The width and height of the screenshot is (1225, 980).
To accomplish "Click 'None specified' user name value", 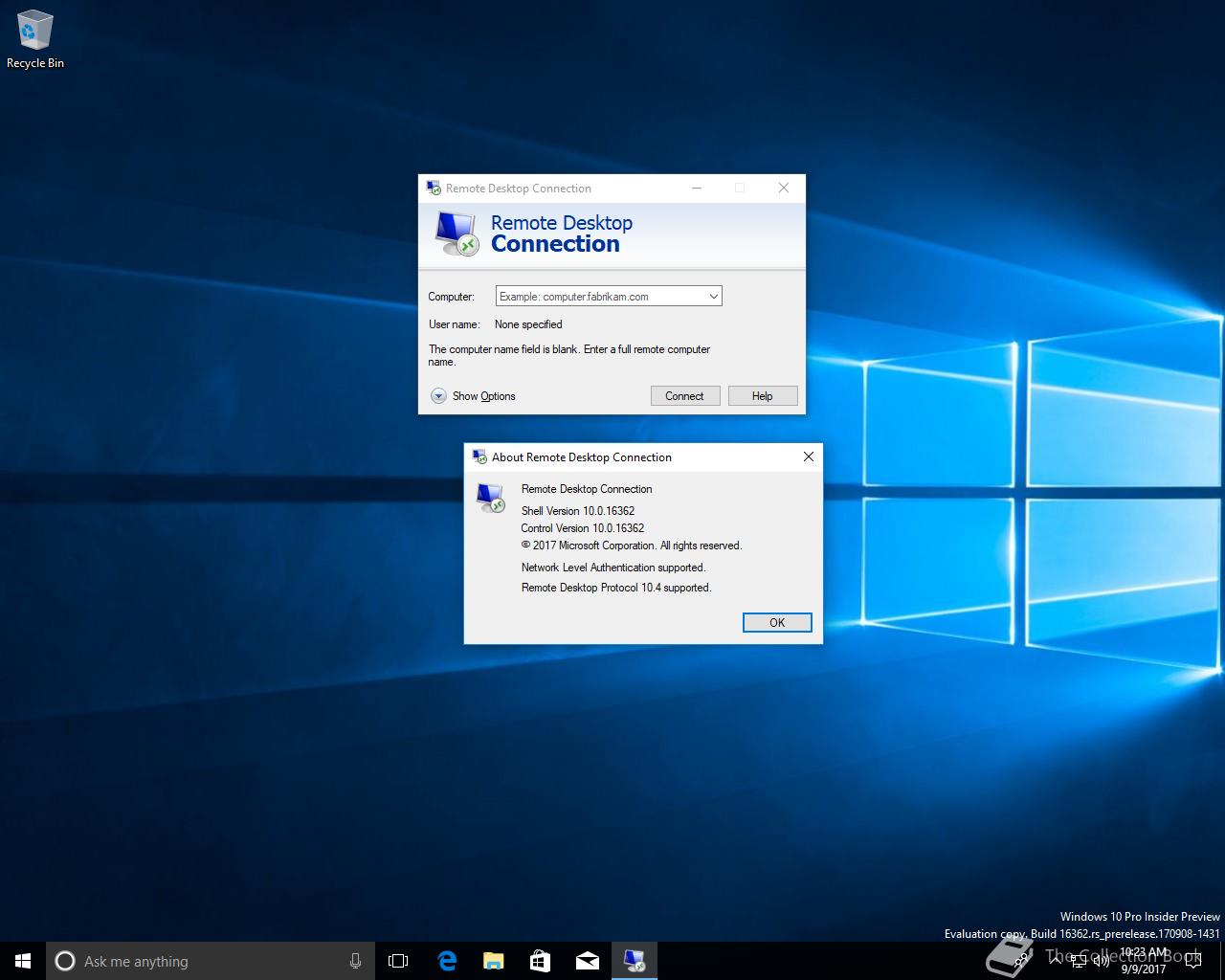I will pos(528,324).
